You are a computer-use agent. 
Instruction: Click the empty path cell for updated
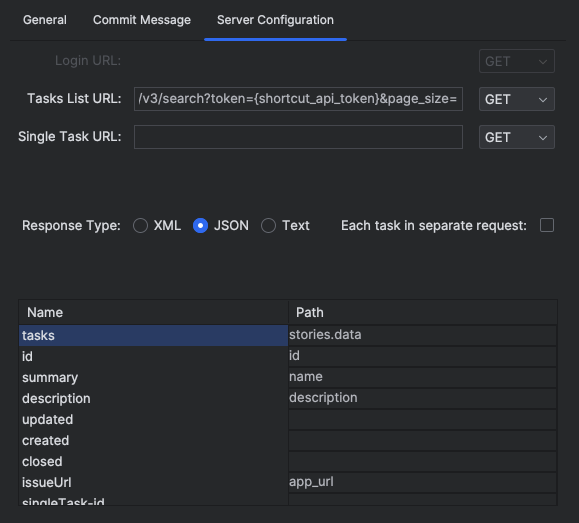pyautogui.click(x=422, y=420)
